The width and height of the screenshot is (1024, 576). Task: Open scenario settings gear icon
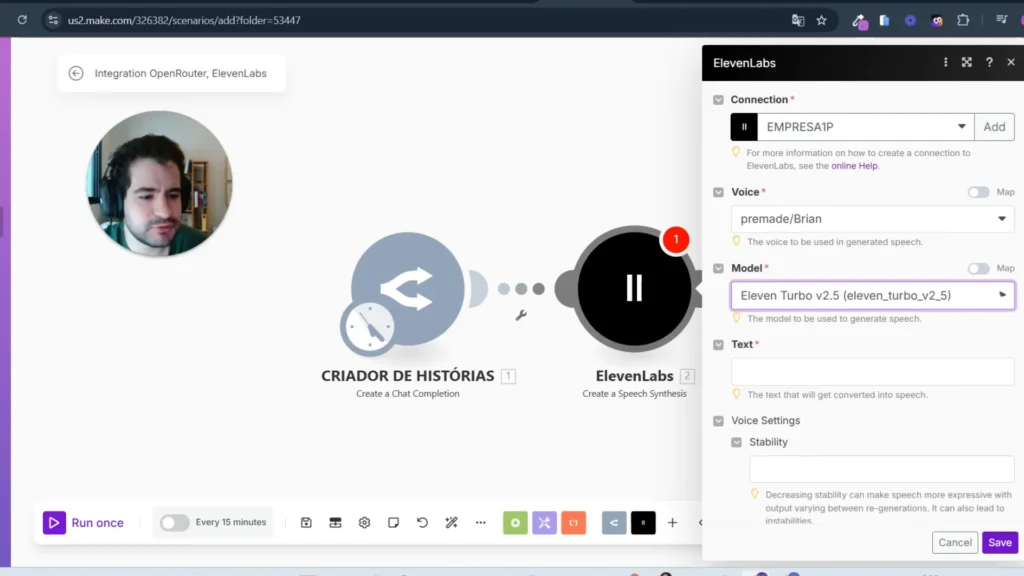tap(364, 522)
